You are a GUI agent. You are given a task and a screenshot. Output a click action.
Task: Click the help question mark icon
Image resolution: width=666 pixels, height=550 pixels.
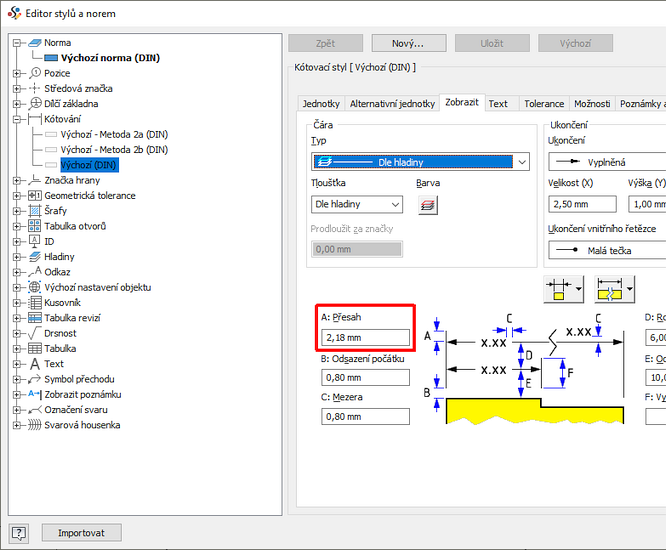point(19,533)
